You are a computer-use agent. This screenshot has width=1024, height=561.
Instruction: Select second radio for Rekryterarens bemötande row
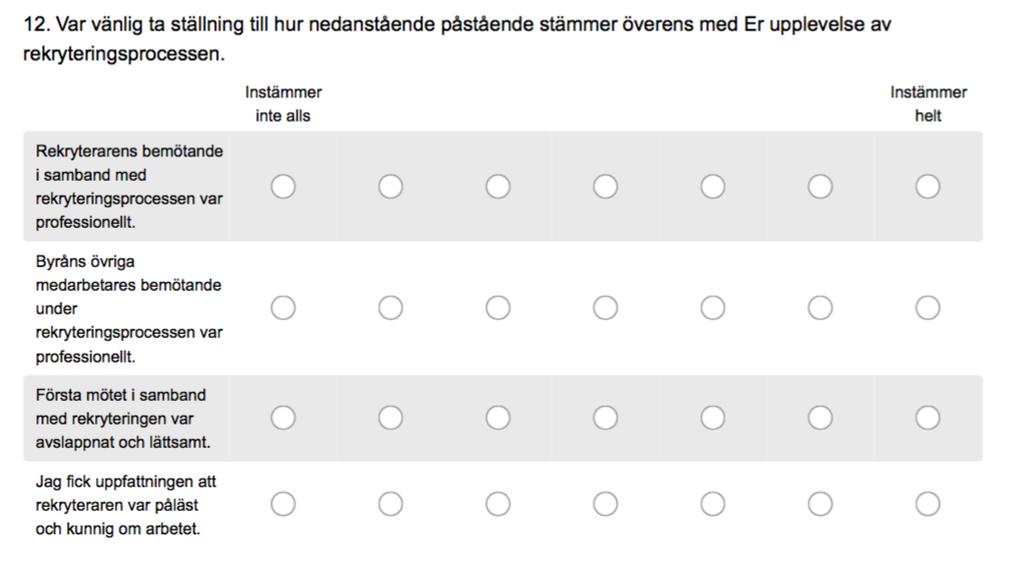tap(391, 187)
